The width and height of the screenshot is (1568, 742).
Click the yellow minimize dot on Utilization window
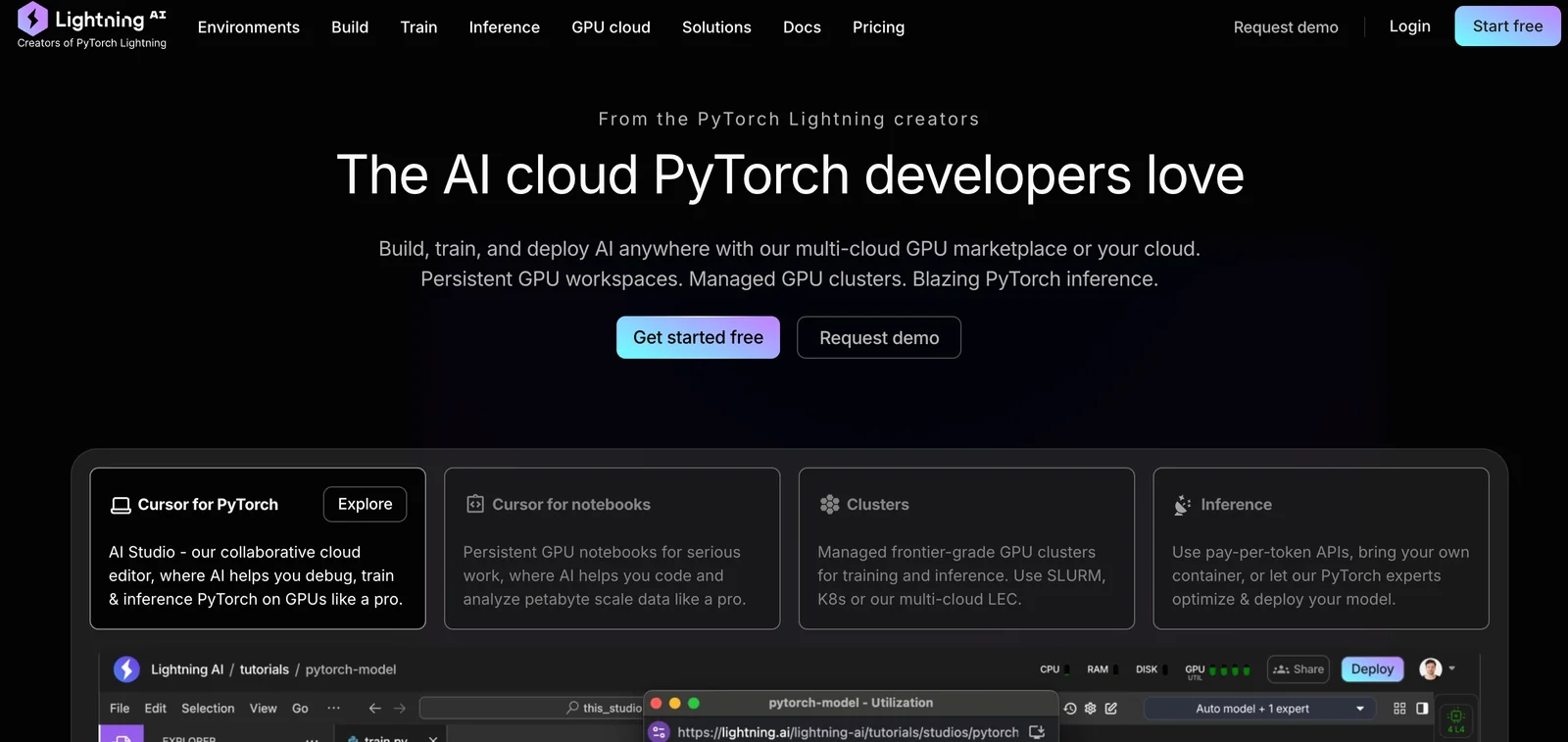pyautogui.click(x=674, y=703)
